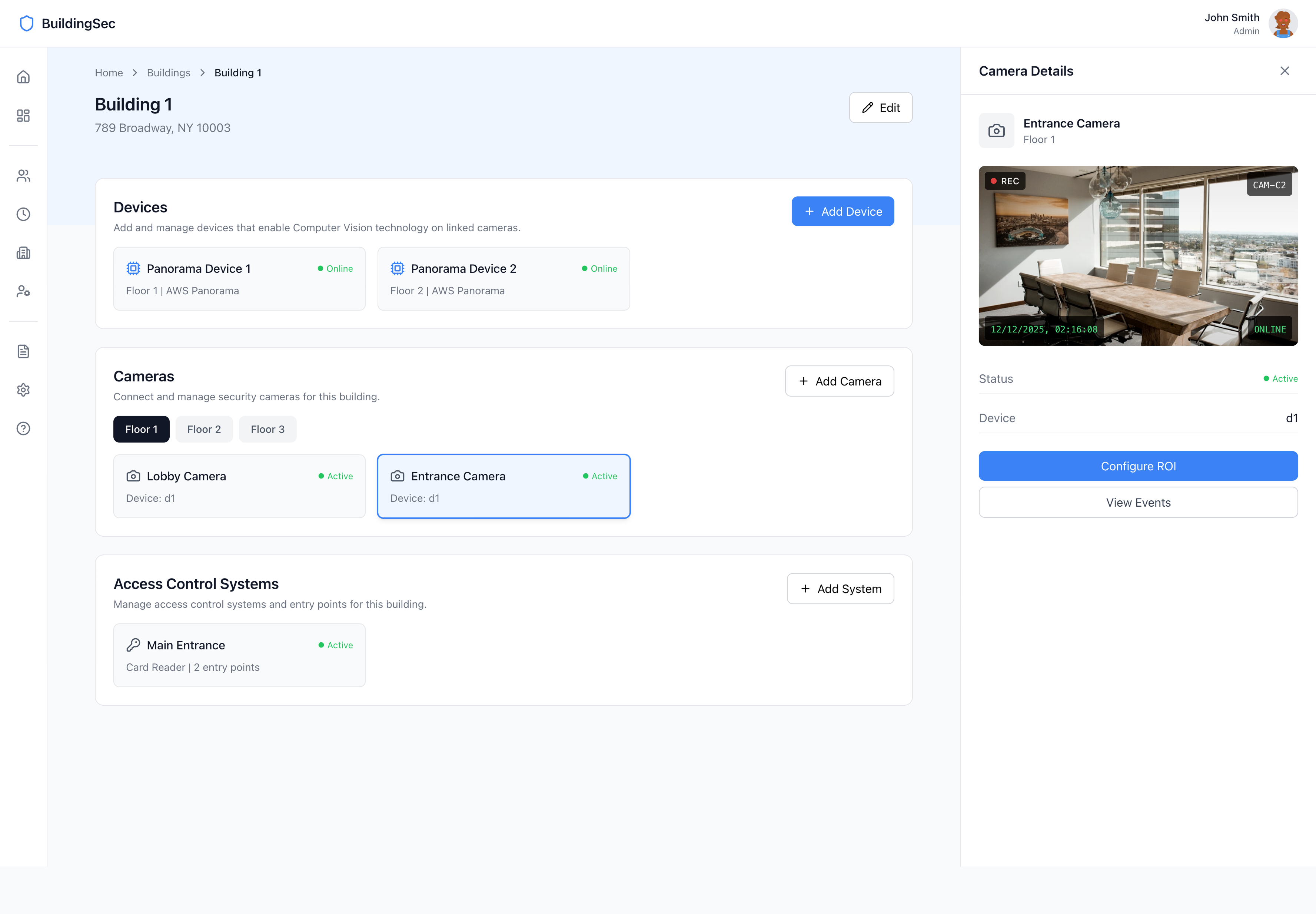Click the John Smith user name
The image size is (1316, 914).
tap(1232, 17)
